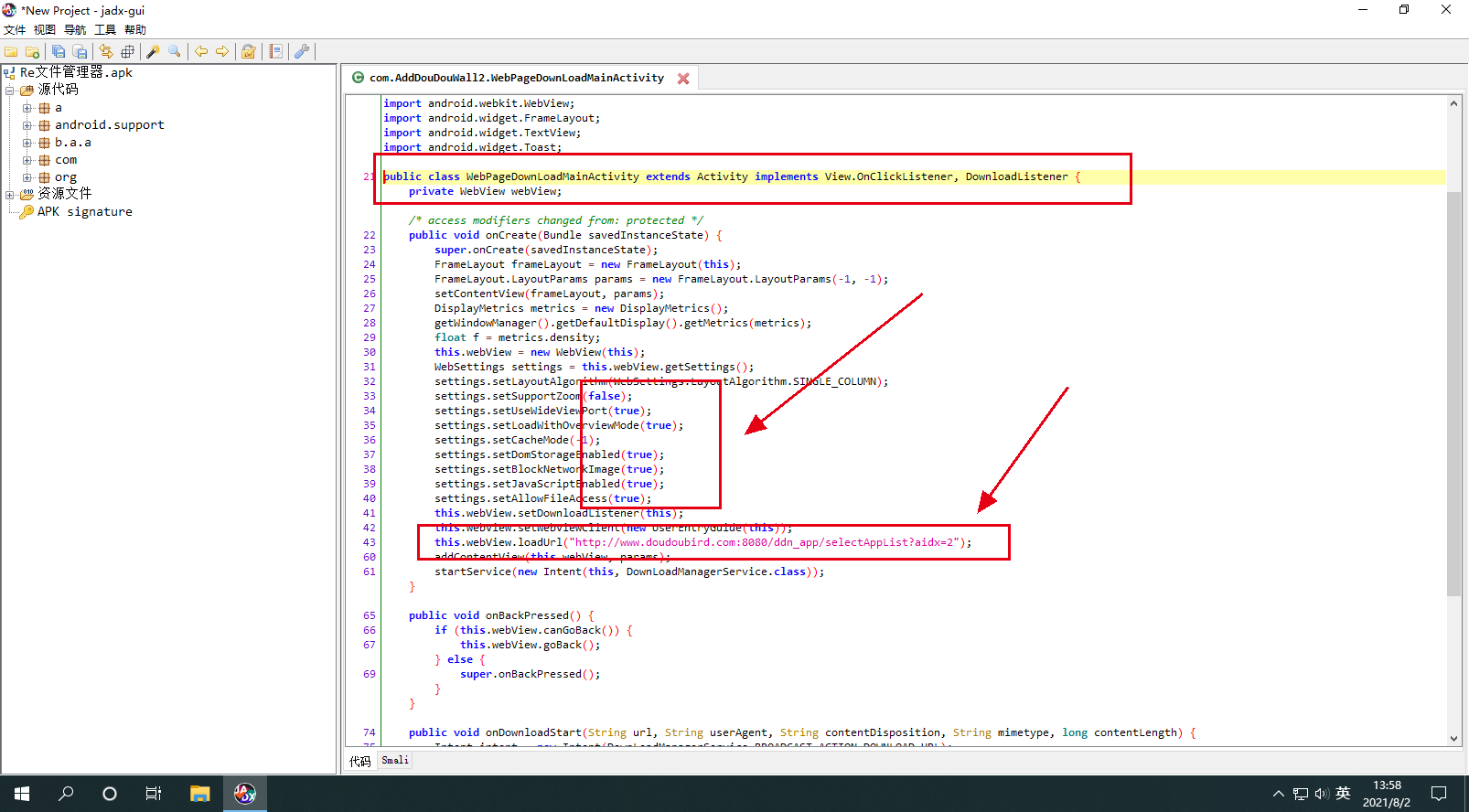The height and width of the screenshot is (812, 1469).
Task: Click the WebPageDownLoadMainActivity class name in code
Action: 552,176
